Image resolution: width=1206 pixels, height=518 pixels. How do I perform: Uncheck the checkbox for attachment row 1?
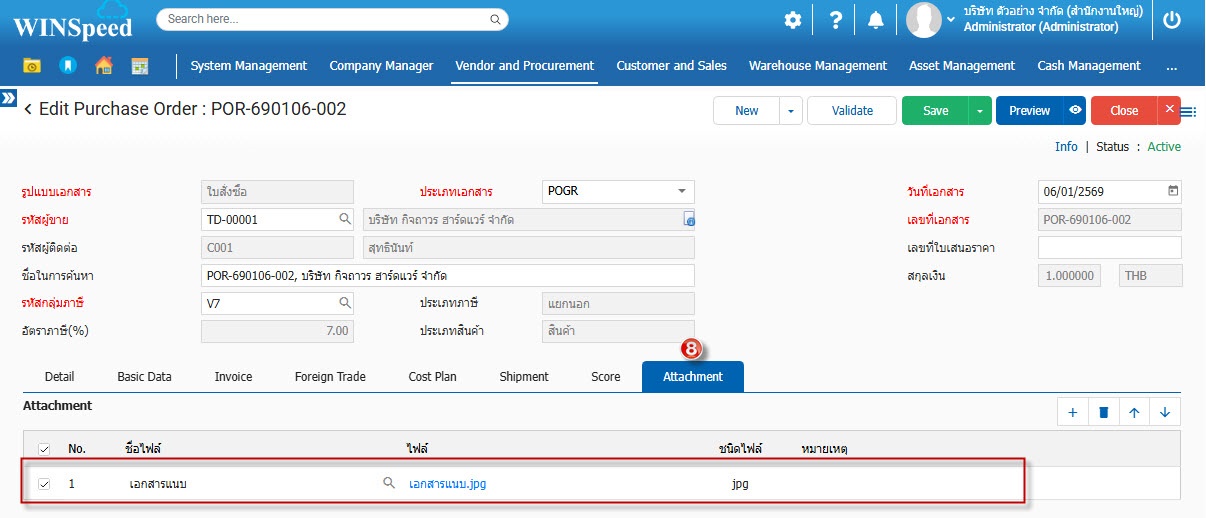[x=44, y=484]
